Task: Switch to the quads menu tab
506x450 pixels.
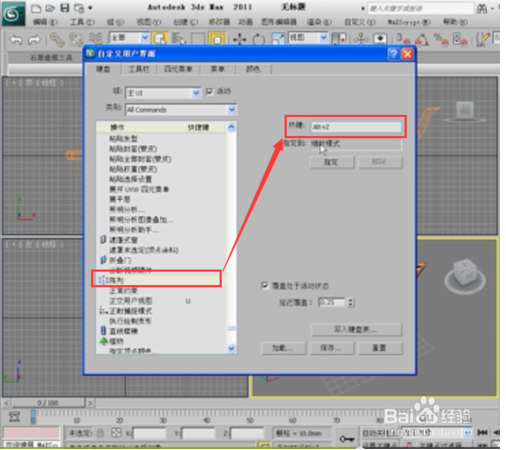Action: 178,69
